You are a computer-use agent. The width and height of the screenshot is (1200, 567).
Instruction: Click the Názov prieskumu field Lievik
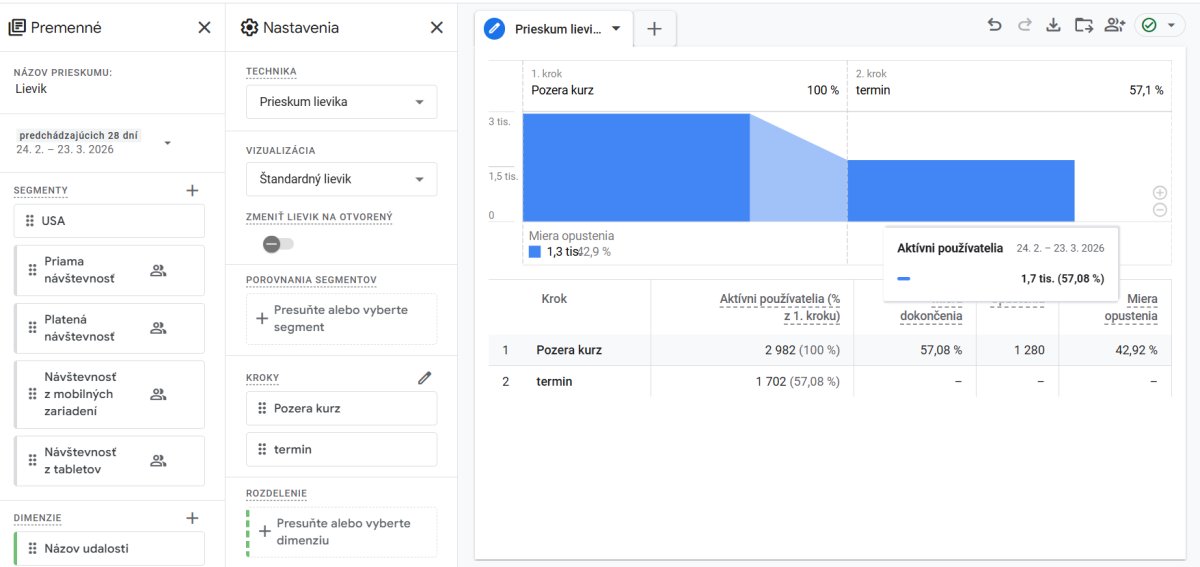(x=30, y=89)
